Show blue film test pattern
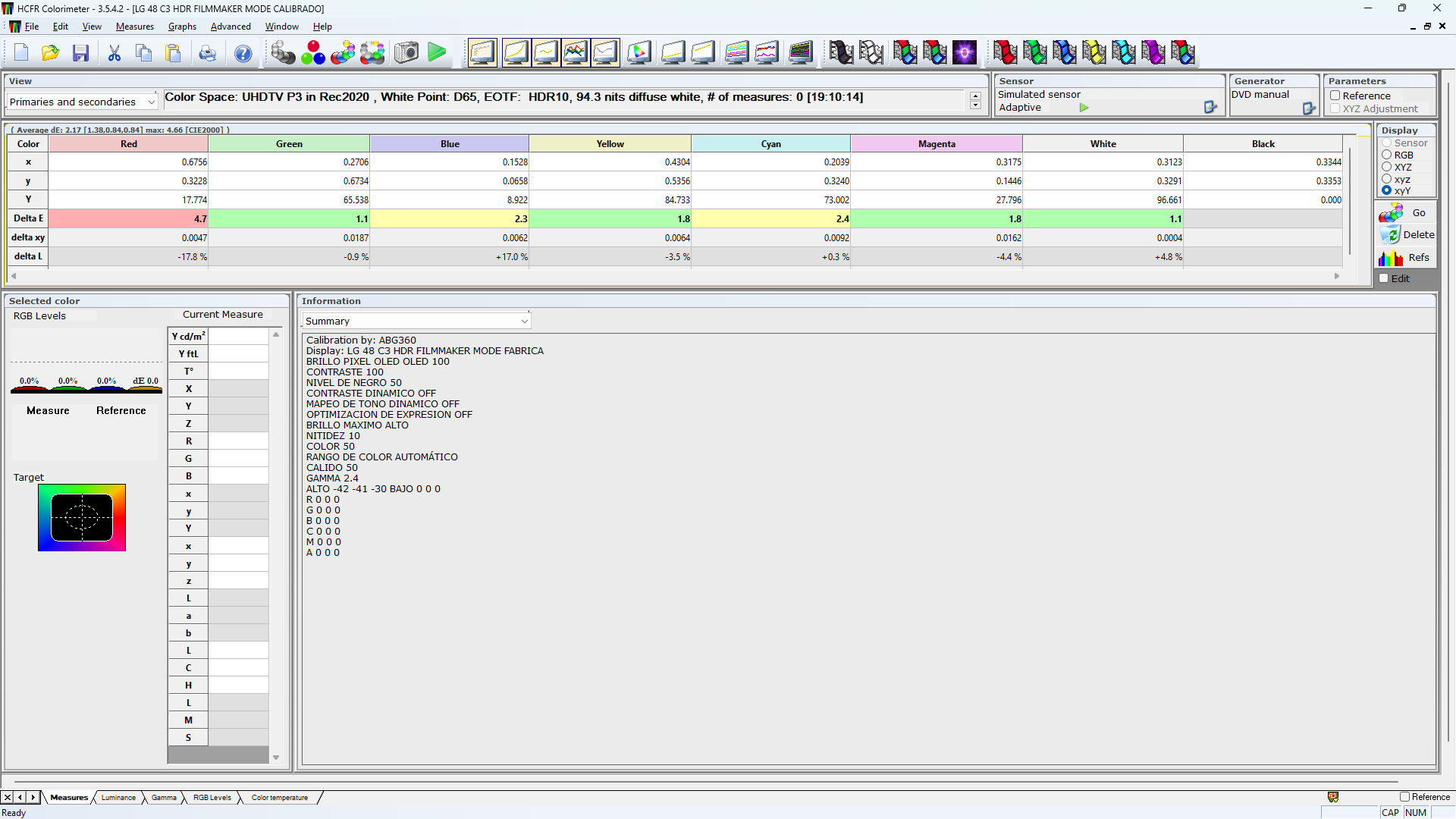 1064,52
